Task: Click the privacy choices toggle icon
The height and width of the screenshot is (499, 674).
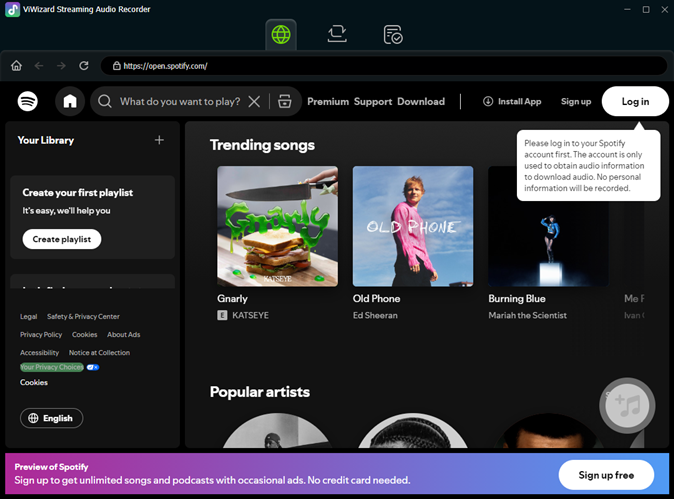Action: click(93, 367)
